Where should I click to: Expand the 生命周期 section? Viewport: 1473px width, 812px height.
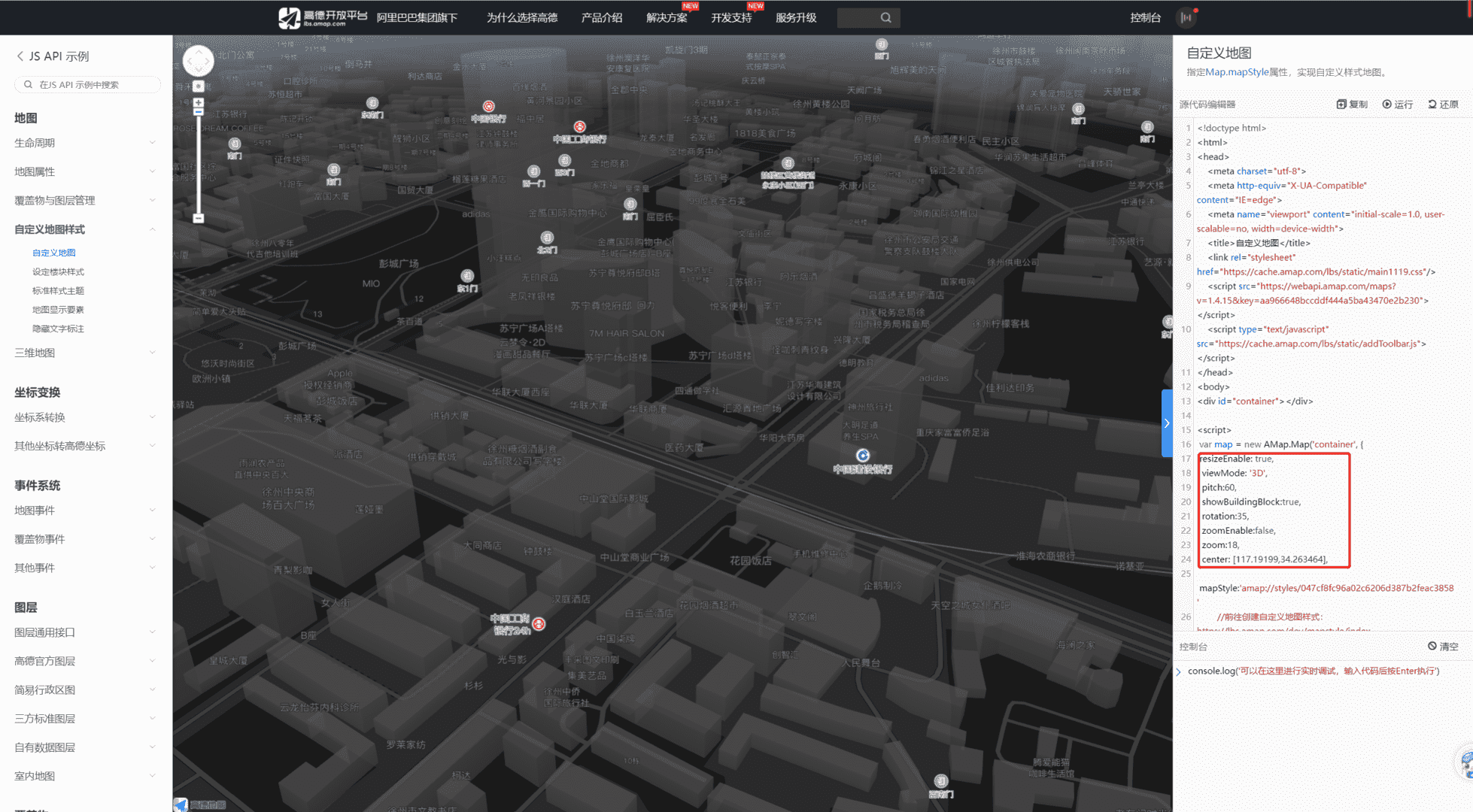(85, 143)
